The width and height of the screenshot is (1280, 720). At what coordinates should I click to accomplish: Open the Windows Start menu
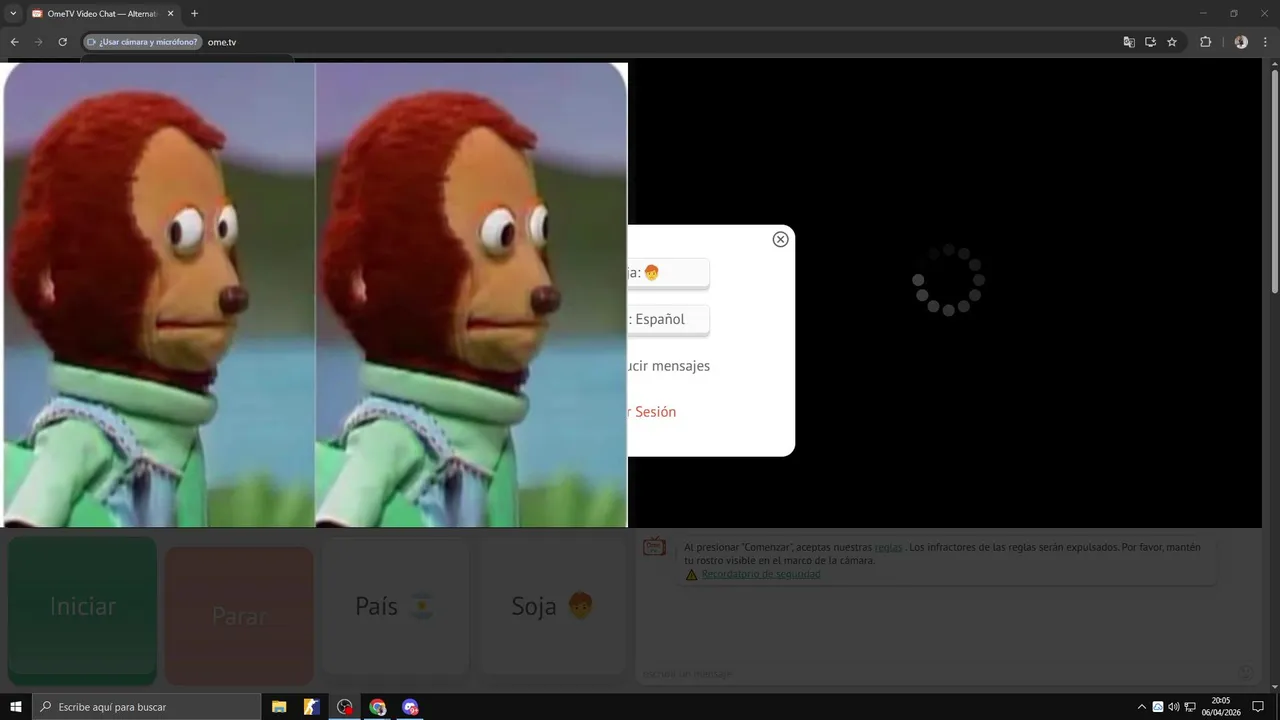pyautogui.click(x=16, y=707)
